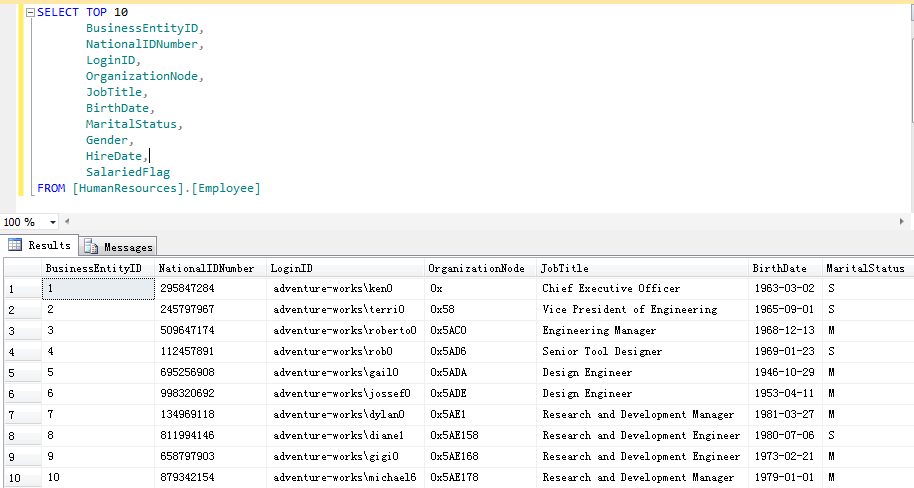Click BusinessEntityID cell in row 1
This screenshot has width=914, height=488.
click(98, 289)
